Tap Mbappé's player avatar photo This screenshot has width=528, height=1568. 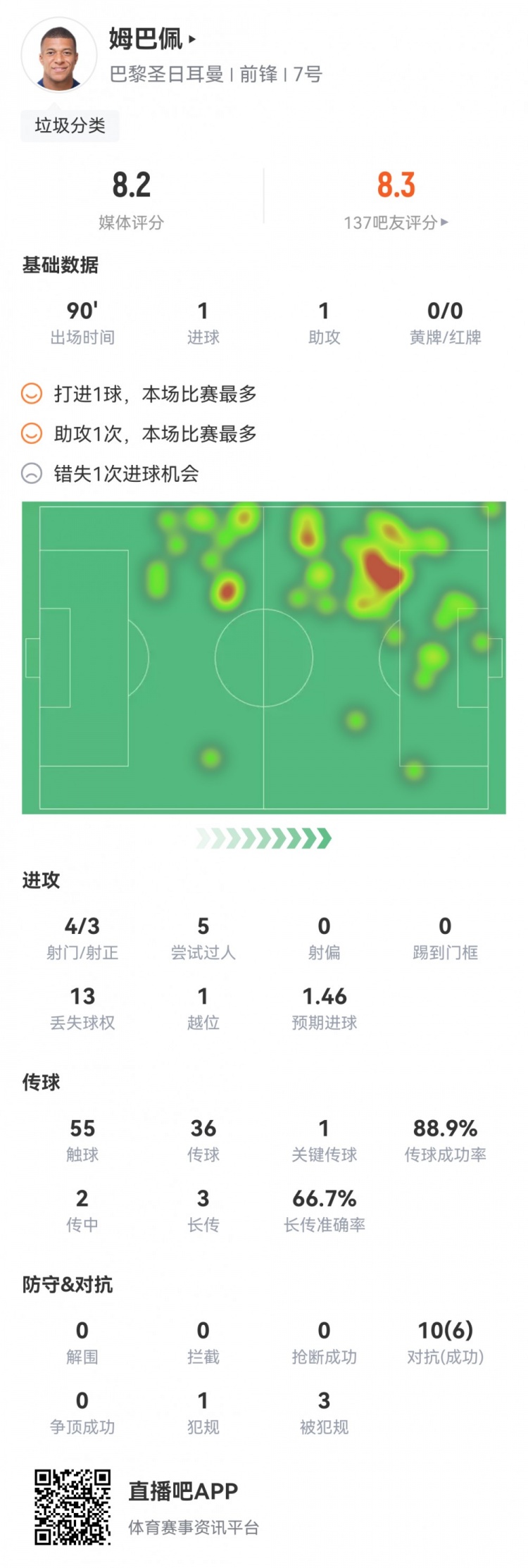click(x=59, y=56)
